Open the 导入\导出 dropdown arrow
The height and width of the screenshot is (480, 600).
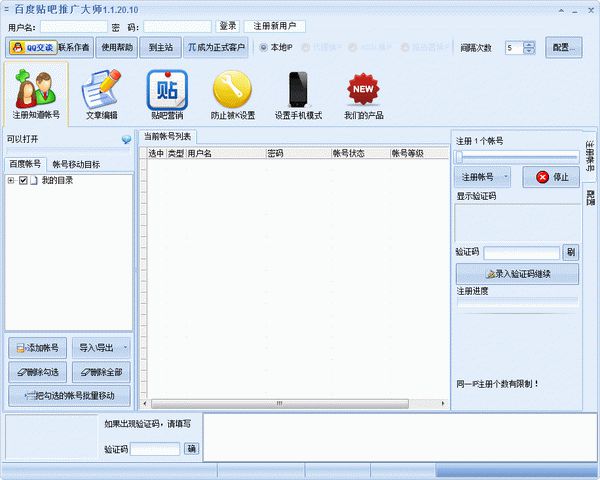pyautogui.click(x=126, y=348)
